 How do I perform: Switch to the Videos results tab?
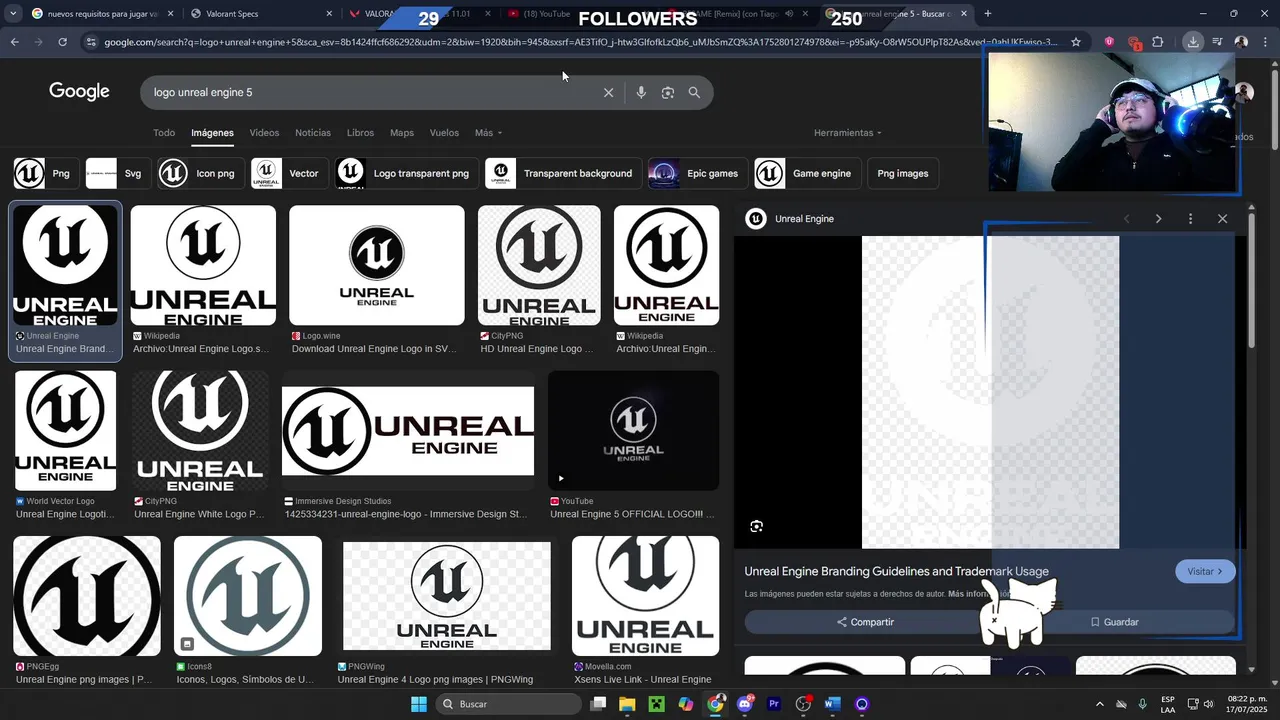click(264, 133)
